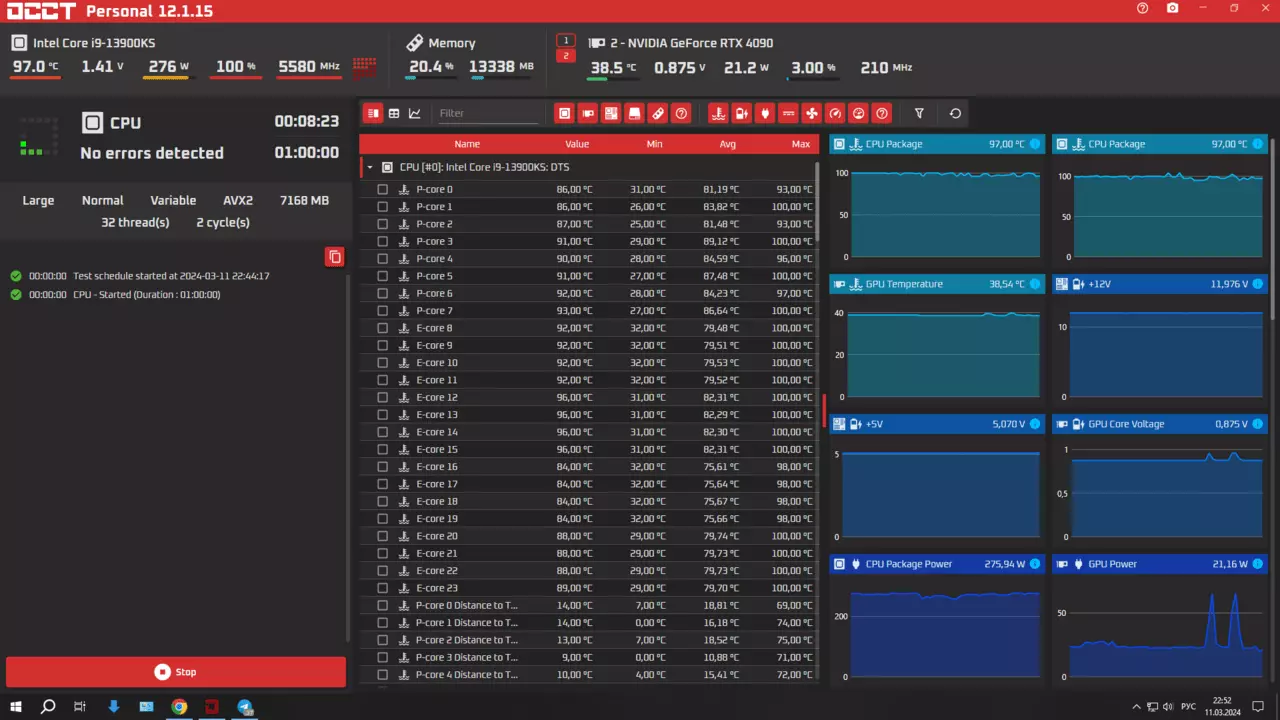The height and width of the screenshot is (720, 1280).
Task: Click the GPU sensor filter icon
Action: coord(587,113)
